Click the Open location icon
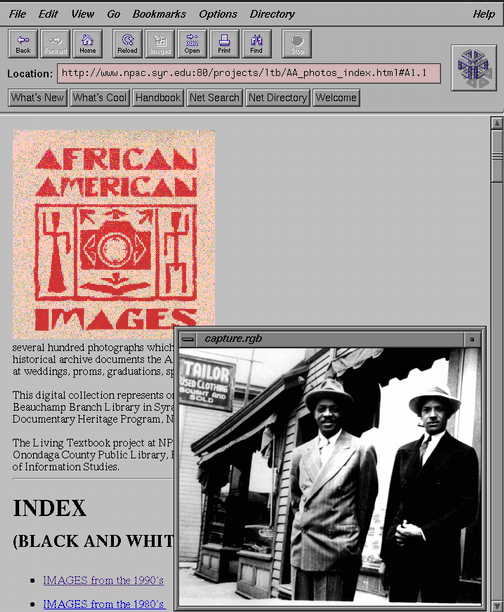This screenshot has width=504, height=612. [x=192, y=44]
